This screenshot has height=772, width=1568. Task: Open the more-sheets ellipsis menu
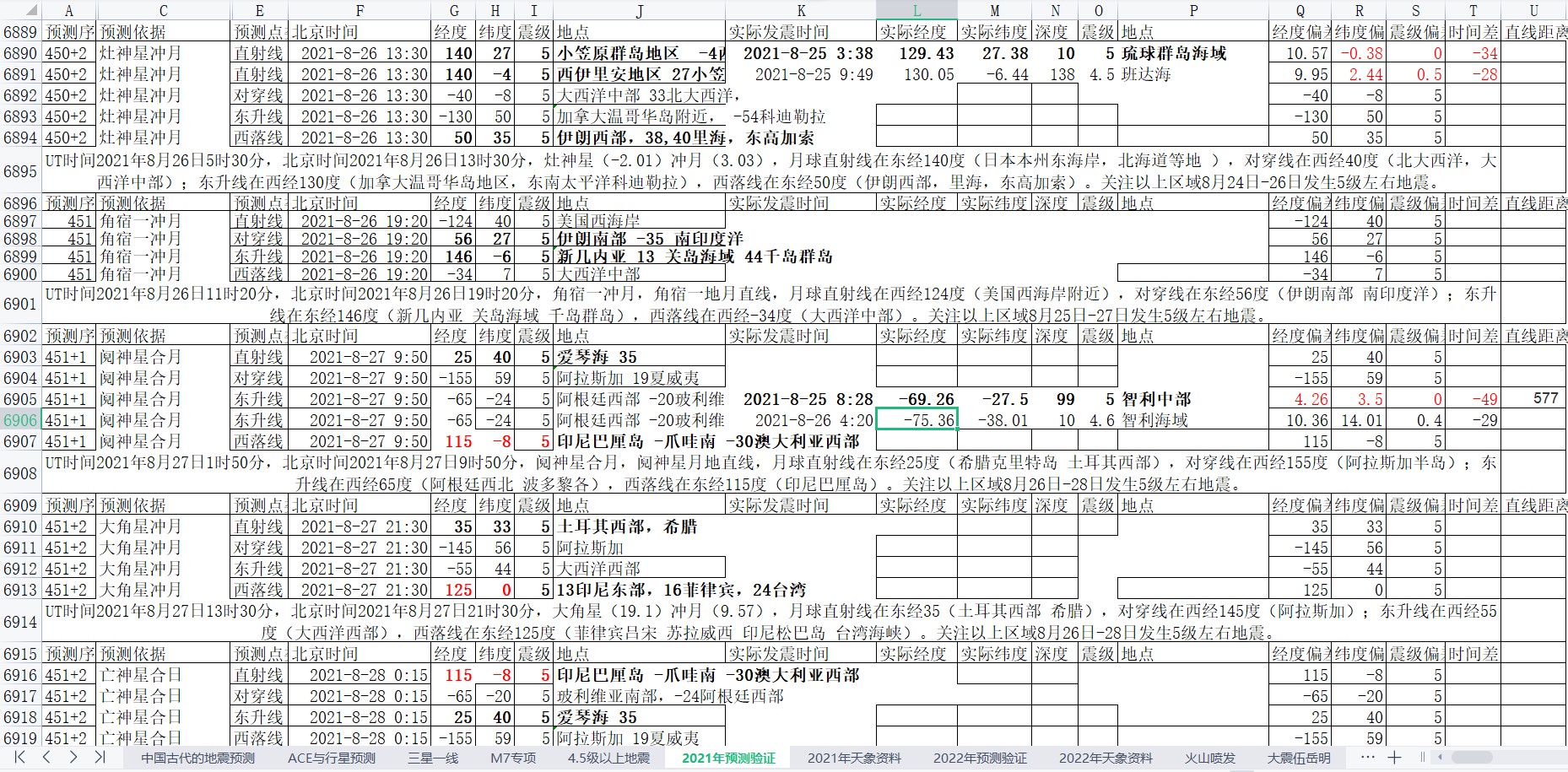1367,758
